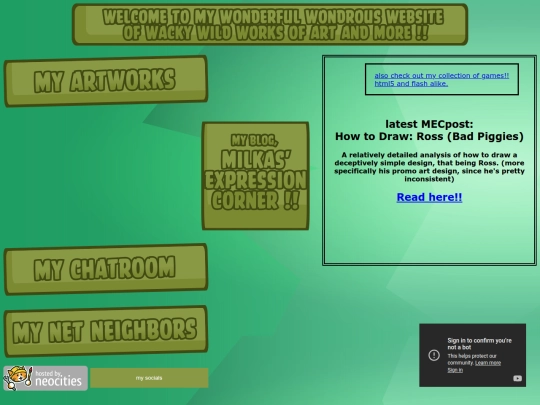
Task: Click the post description paragraph about Ross
Action: (429, 167)
